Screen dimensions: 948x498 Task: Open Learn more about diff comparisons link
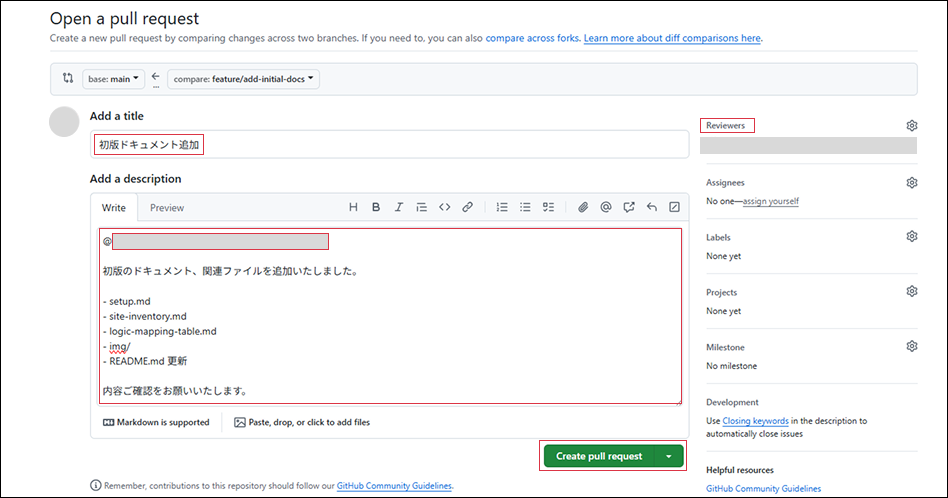pos(672,38)
